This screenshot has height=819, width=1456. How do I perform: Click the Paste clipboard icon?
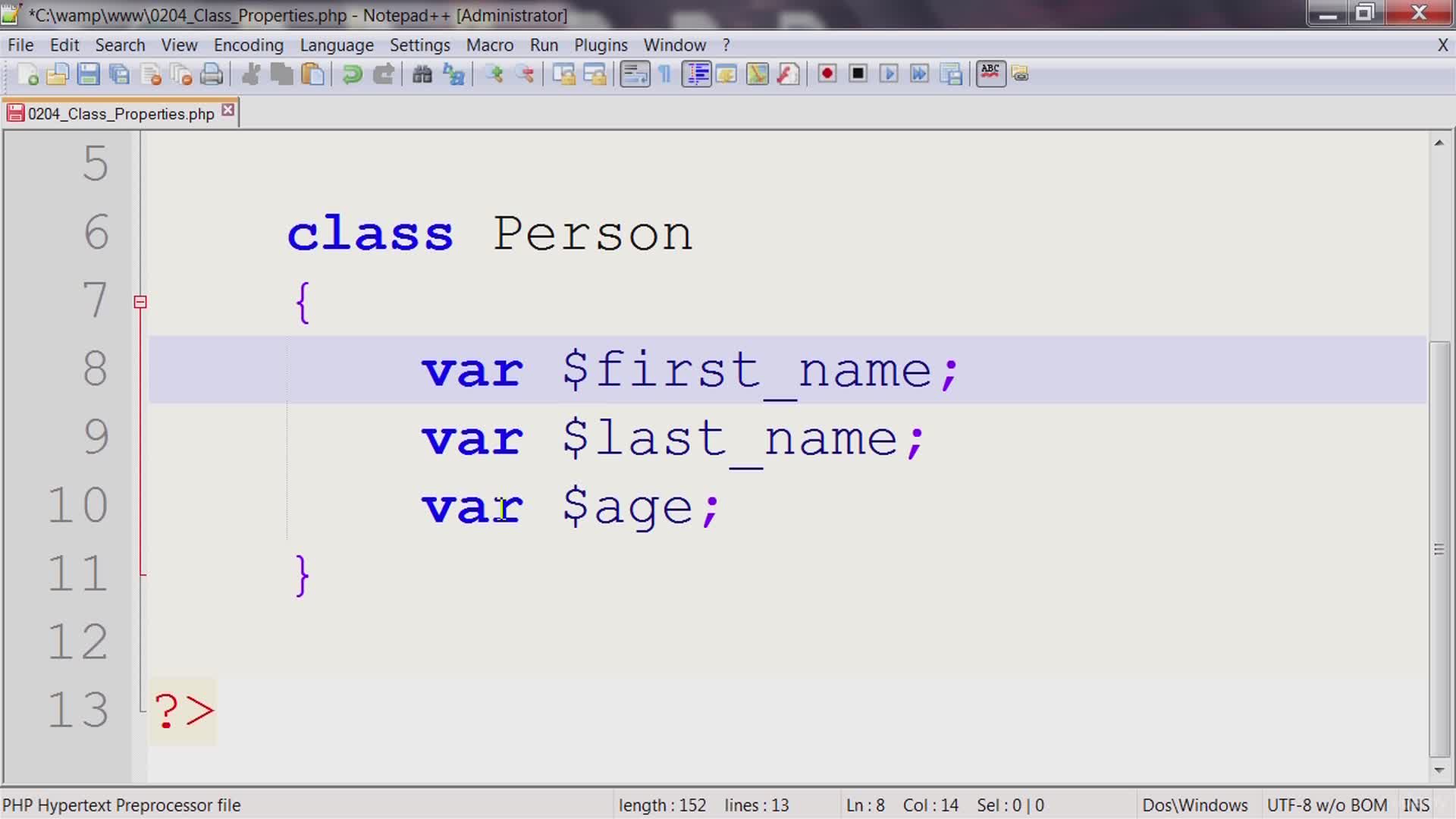coord(312,74)
